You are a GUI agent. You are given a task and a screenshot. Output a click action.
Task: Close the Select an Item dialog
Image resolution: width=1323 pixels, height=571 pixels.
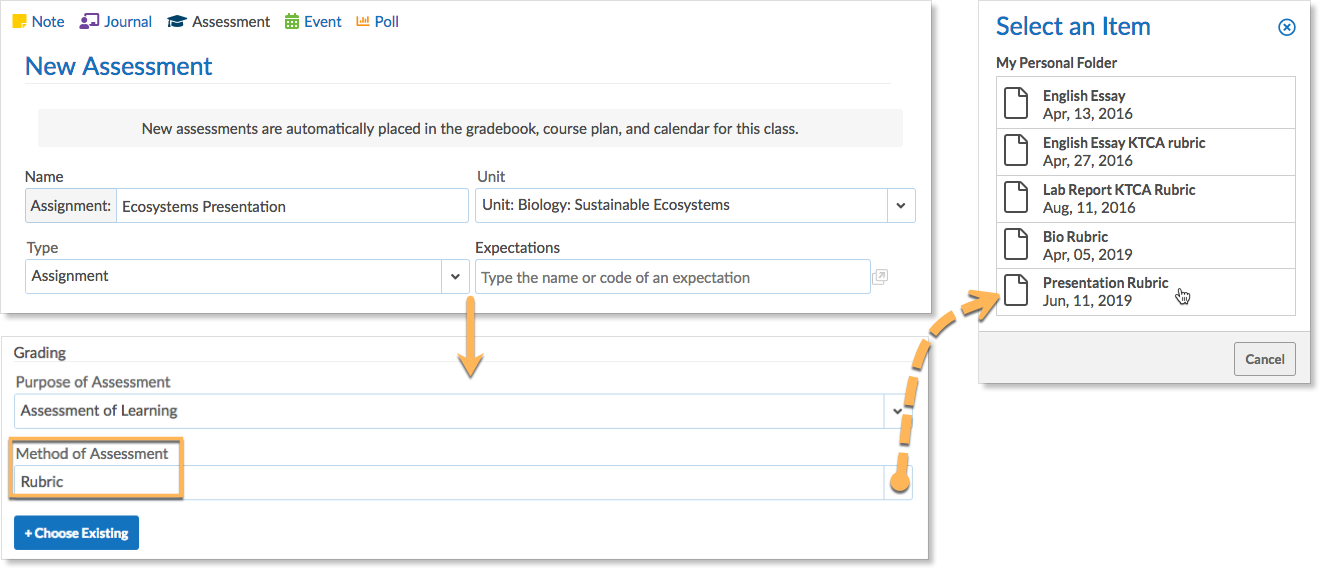click(1287, 27)
